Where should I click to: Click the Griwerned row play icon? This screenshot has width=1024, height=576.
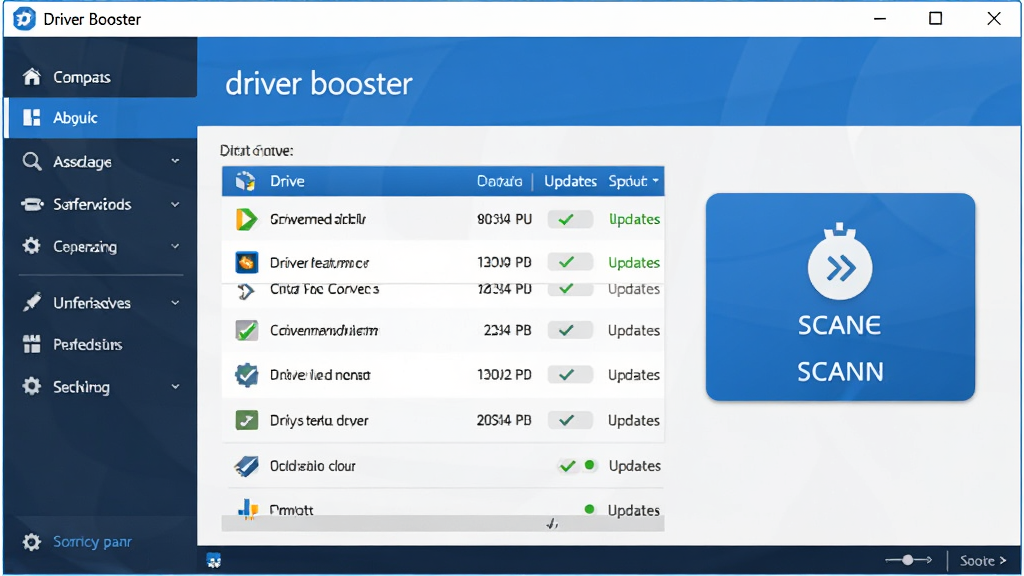pyautogui.click(x=246, y=219)
